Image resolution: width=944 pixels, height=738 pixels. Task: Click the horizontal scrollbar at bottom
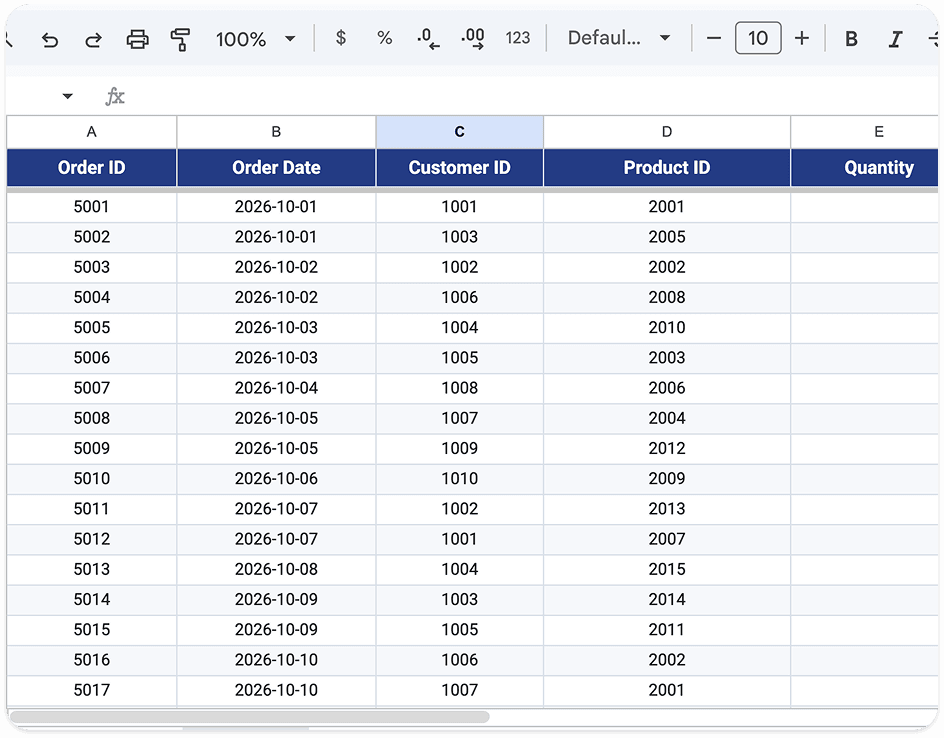(250, 717)
